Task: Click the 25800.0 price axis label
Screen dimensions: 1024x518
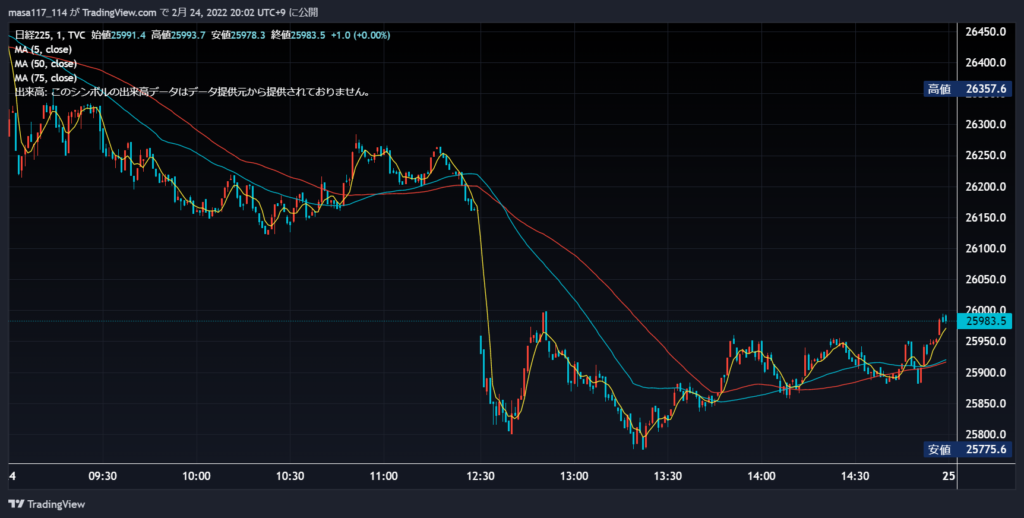Action: click(985, 435)
